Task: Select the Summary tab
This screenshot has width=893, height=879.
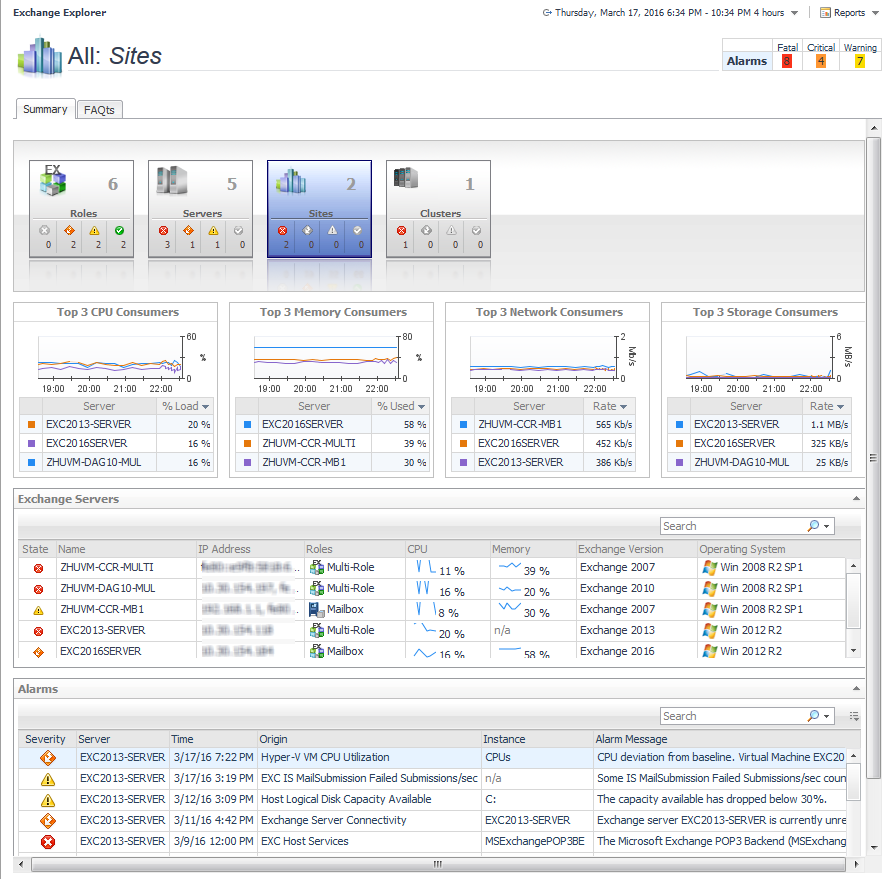Action: click(45, 109)
